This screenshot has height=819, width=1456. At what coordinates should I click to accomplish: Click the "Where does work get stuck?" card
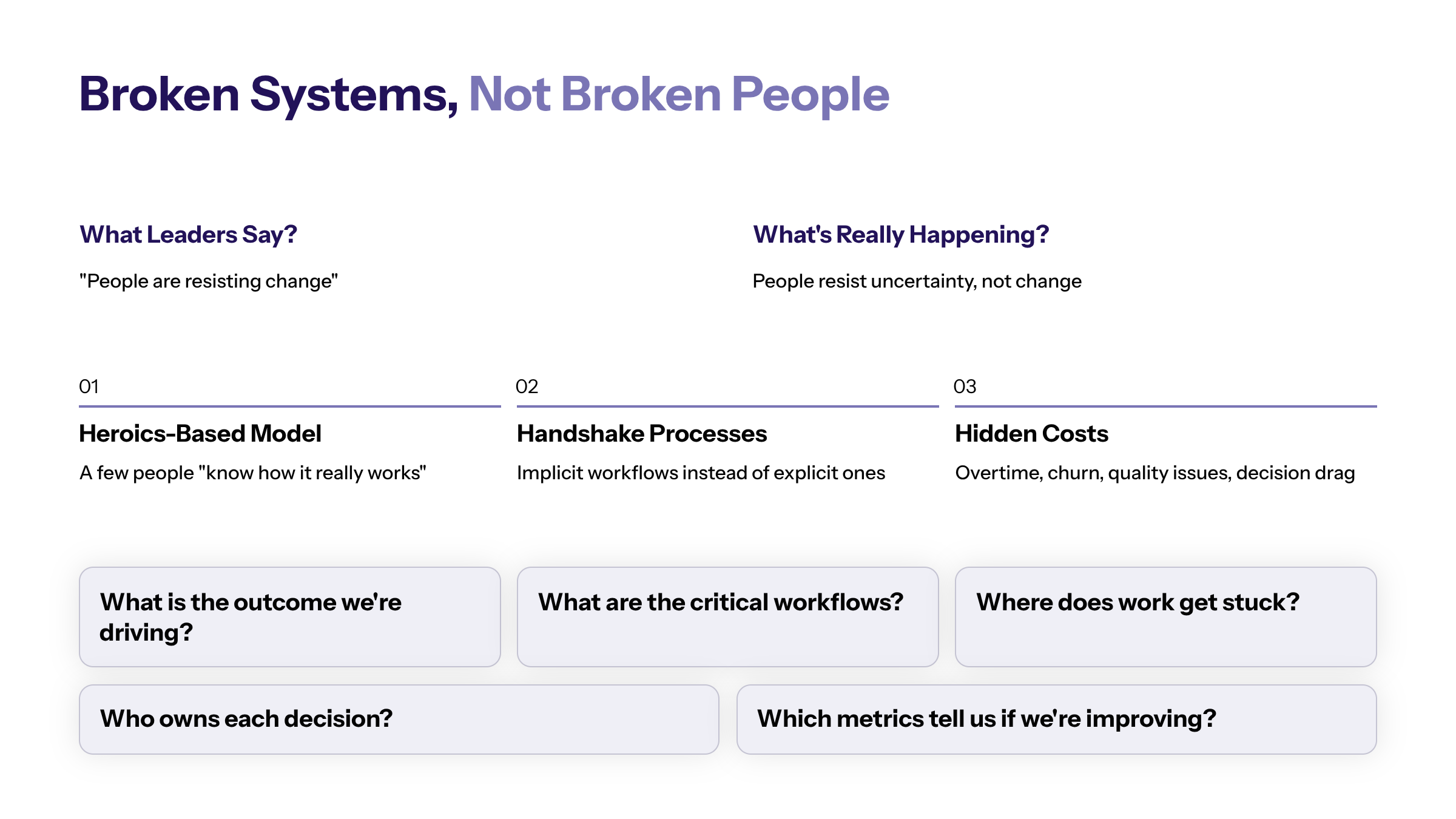pos(1165,617)
